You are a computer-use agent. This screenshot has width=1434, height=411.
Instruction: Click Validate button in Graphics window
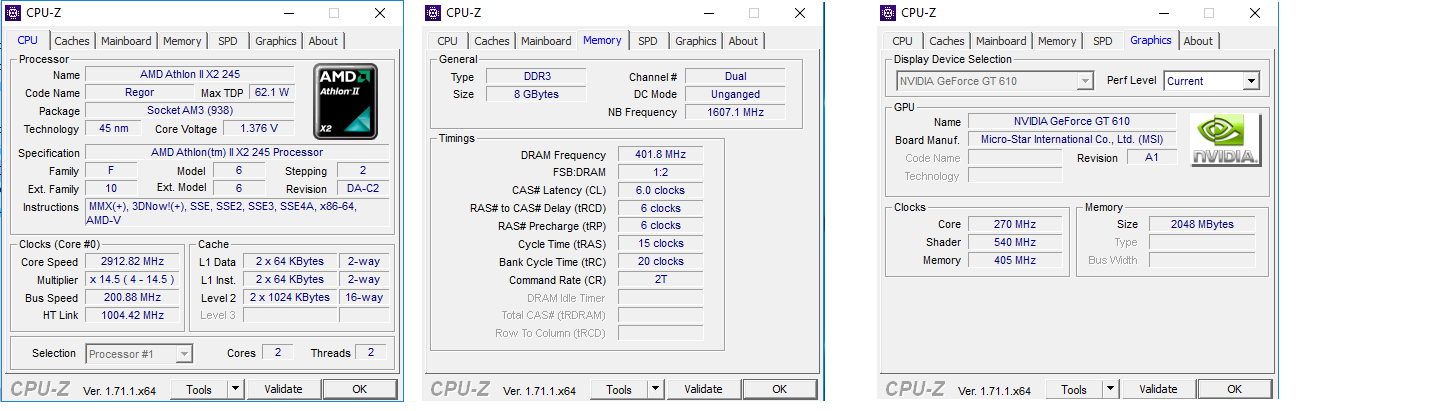click(1158, 389)
